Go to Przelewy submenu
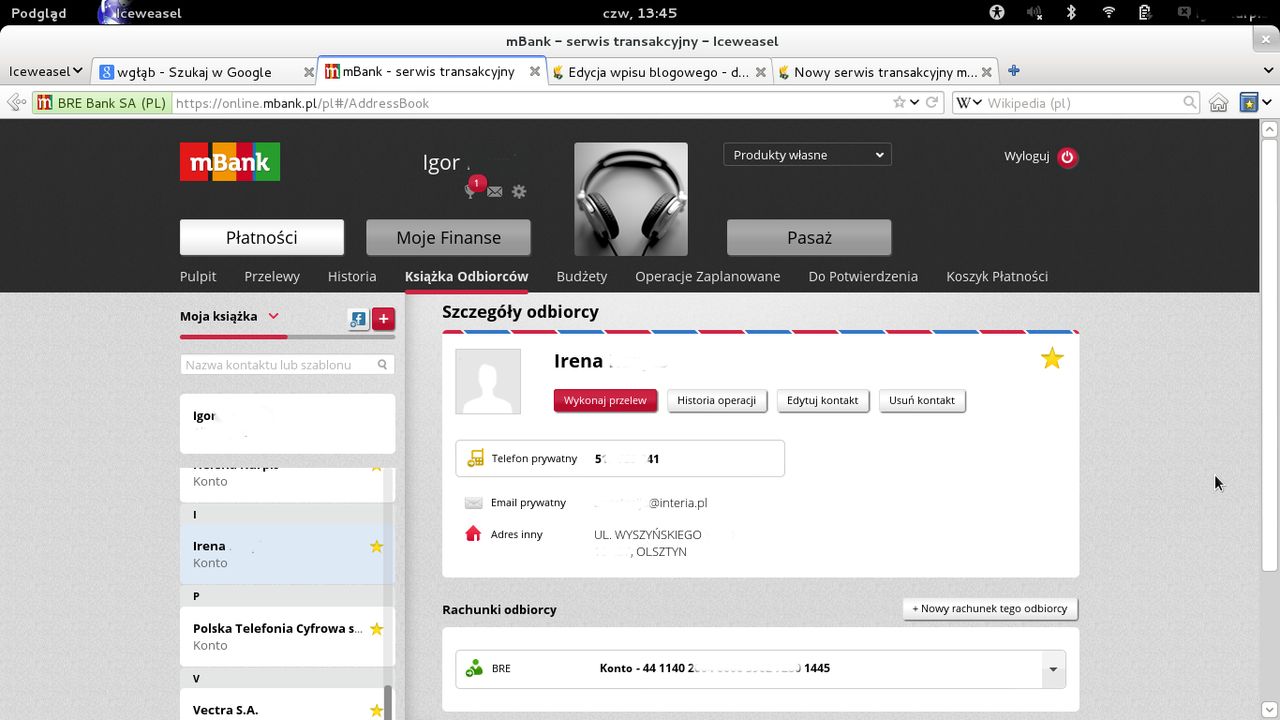This screenshot has width=1280, height=720. pyautogui.click(x=272, y=276)
